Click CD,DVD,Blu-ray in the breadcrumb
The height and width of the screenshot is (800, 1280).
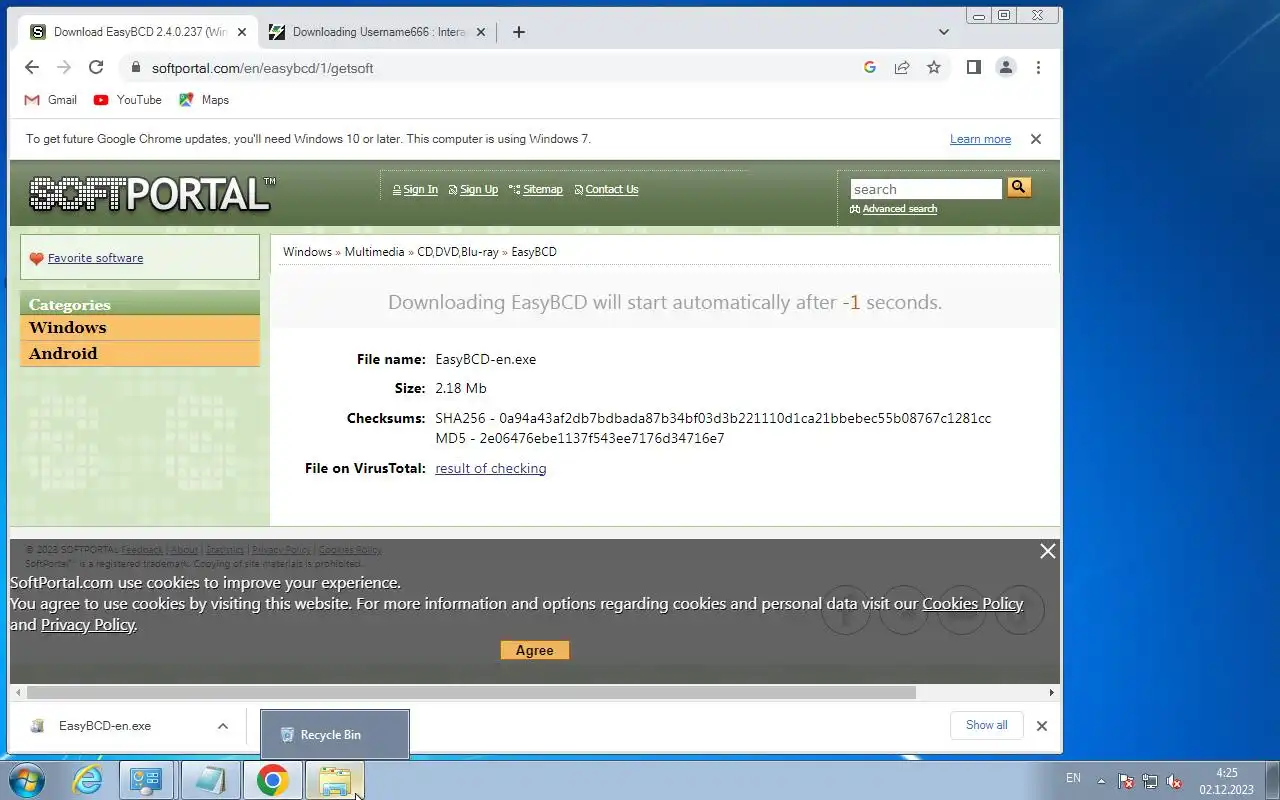pos(457,252)
